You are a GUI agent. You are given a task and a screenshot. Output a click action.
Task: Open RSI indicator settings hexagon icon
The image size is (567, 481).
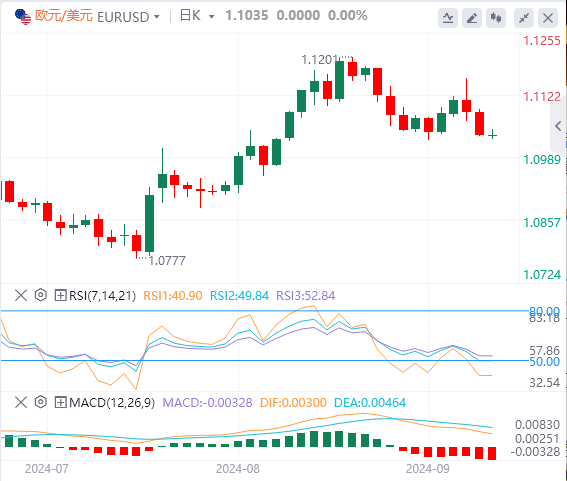(40, 295)
